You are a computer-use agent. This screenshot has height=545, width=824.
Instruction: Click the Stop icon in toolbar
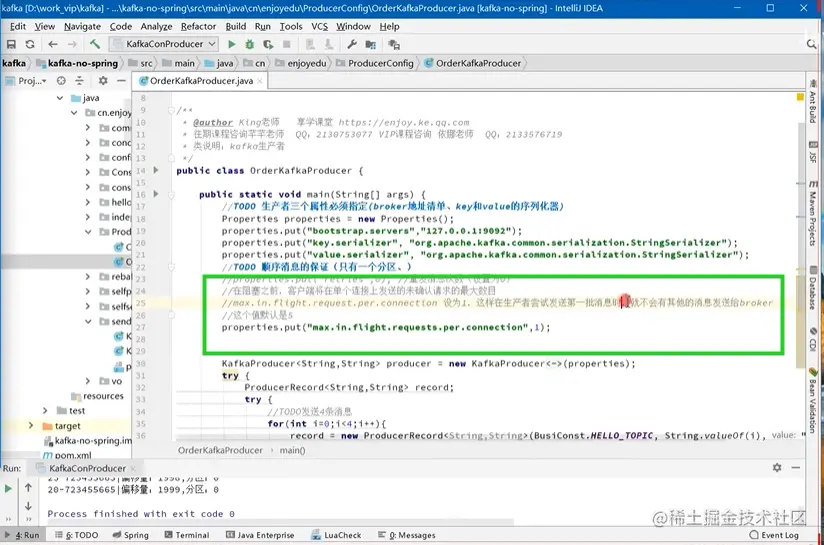coord(286,45)
